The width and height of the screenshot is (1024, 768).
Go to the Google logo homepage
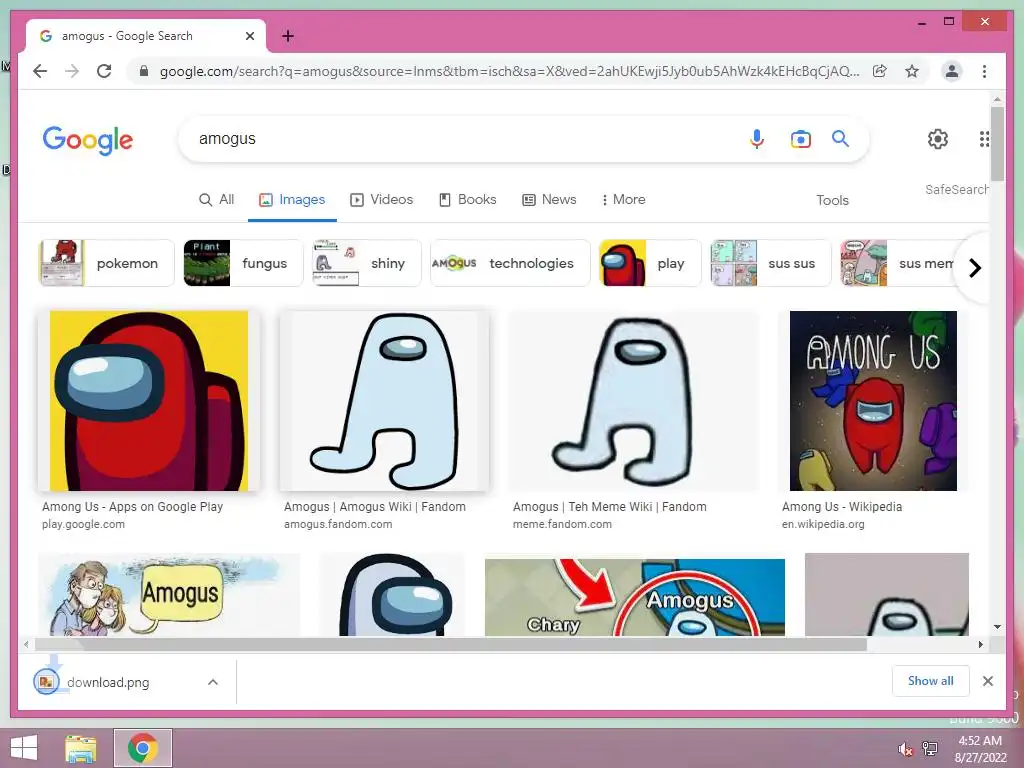click(x=88, y=140)
